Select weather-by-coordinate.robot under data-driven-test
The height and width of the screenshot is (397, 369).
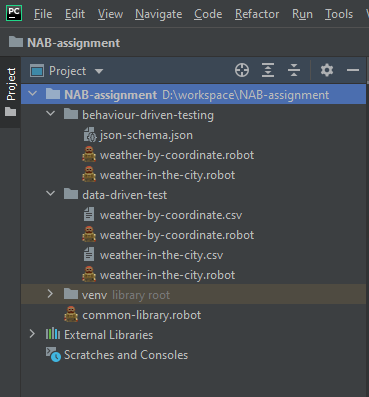(177, 235)
